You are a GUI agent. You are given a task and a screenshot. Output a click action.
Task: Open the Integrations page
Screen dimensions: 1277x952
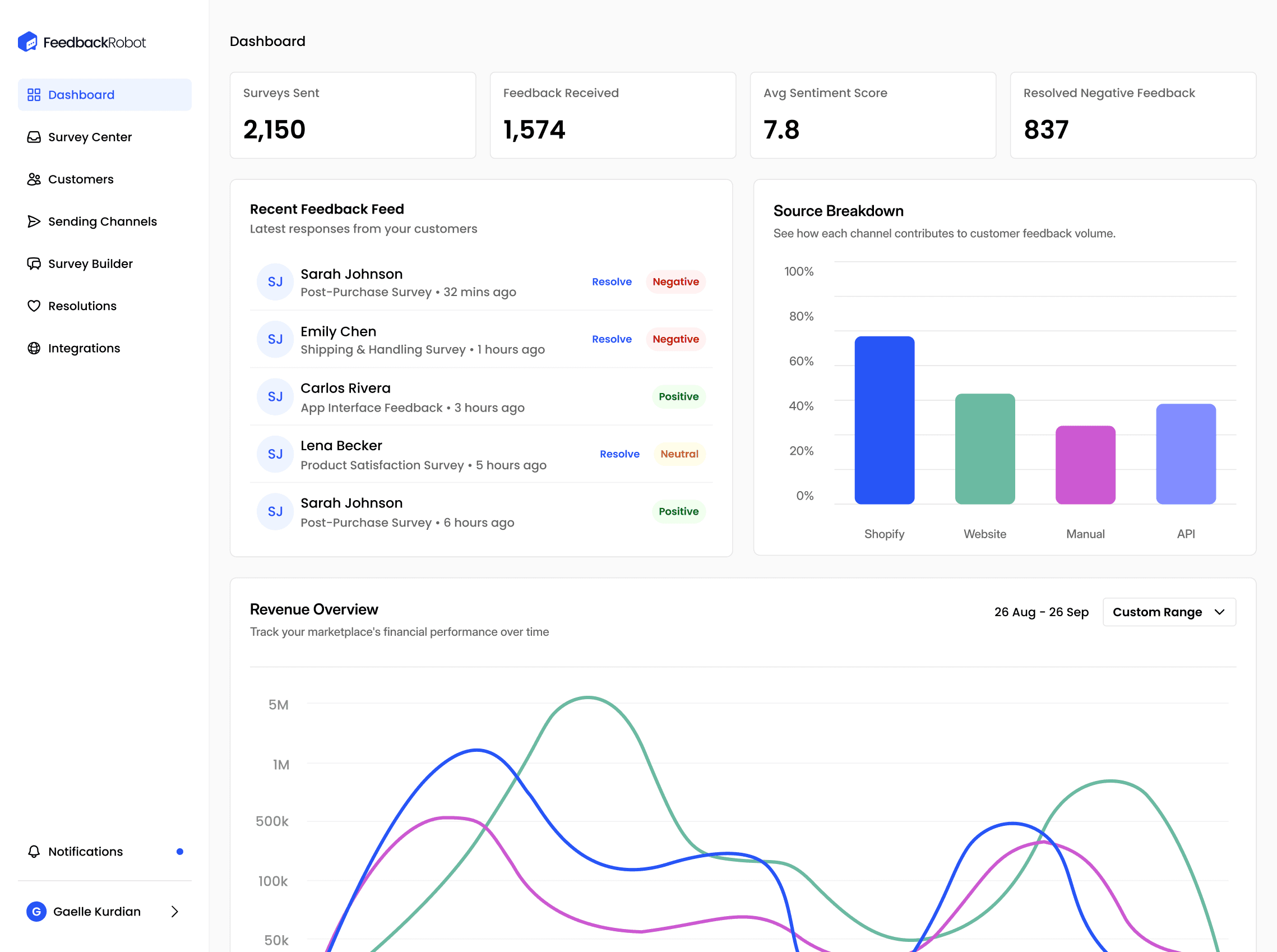(104, 348)
